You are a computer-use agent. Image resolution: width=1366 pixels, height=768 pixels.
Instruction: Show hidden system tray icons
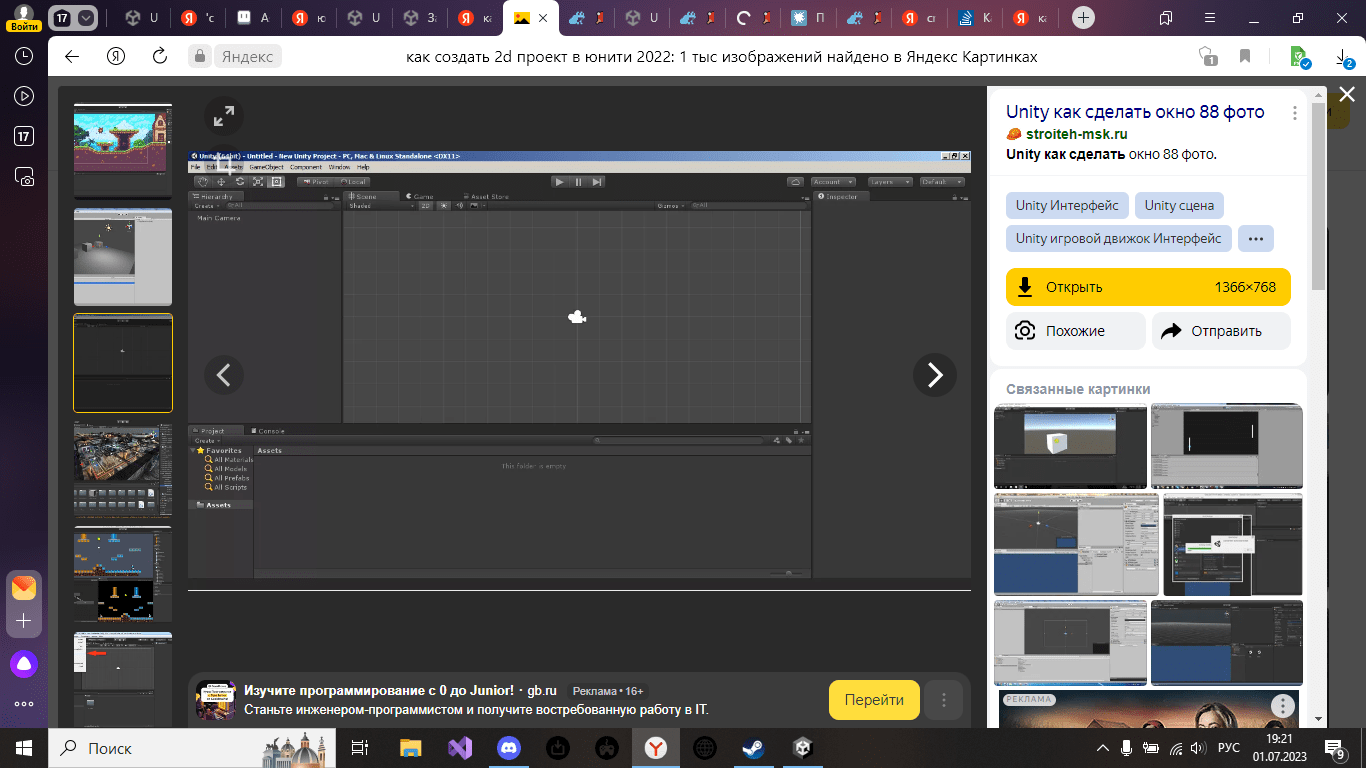(1103, 748)
